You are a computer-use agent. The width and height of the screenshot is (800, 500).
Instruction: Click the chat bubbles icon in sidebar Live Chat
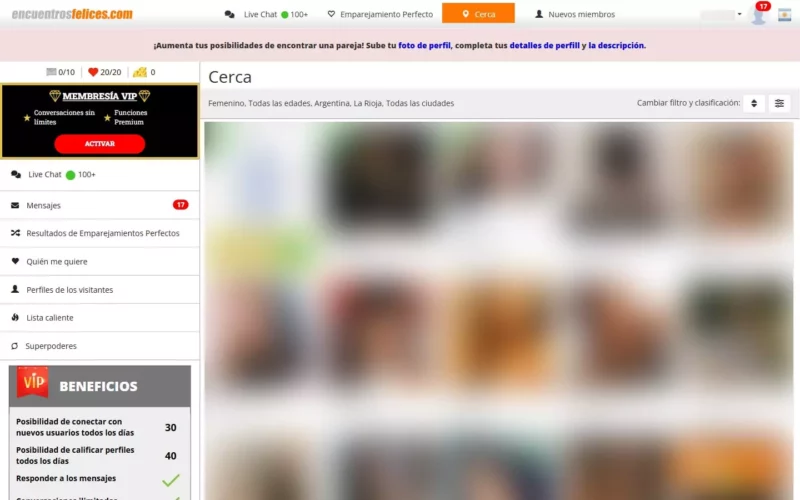click(x=16, y=174)
